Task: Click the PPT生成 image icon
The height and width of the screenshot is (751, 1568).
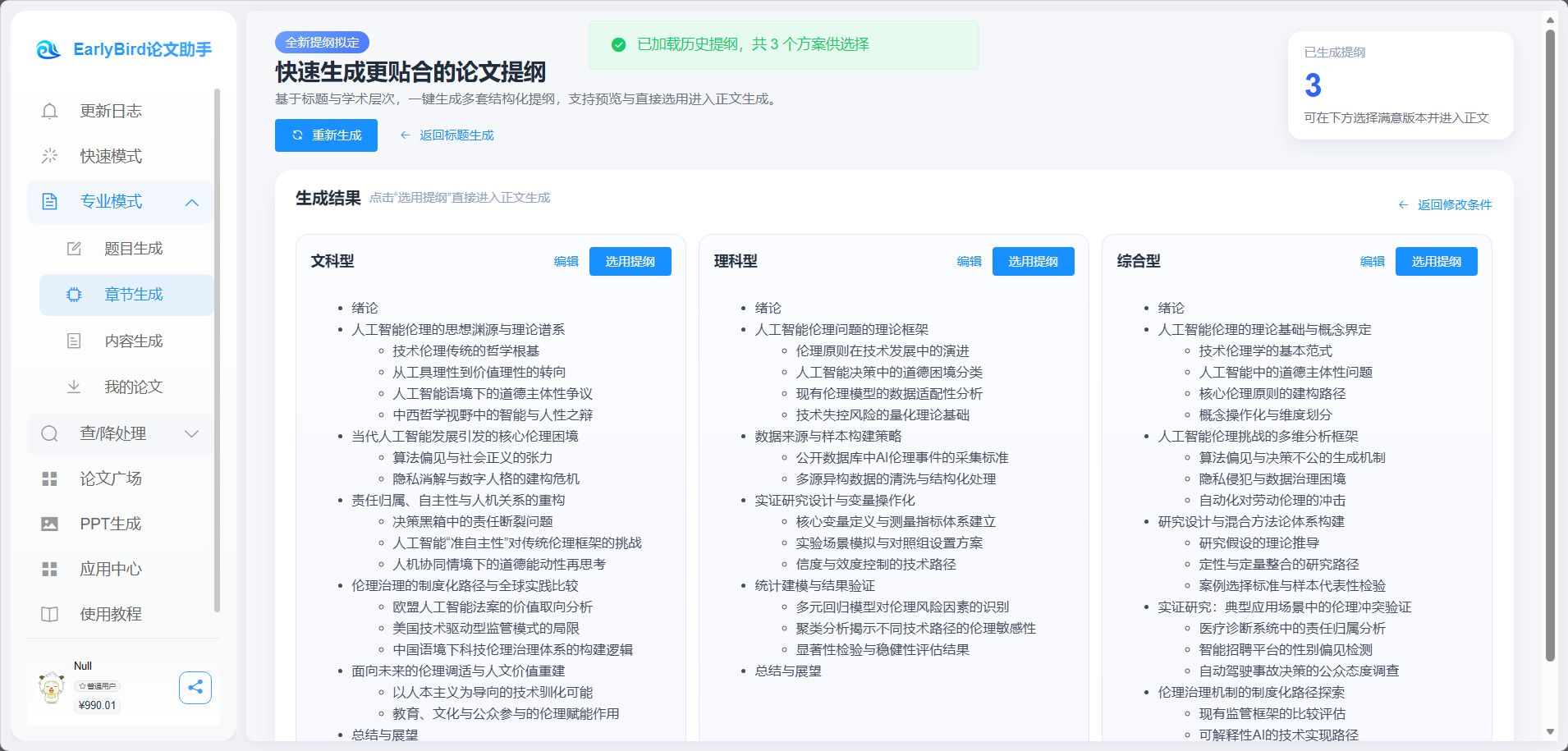Action: [x=49, y=524]
